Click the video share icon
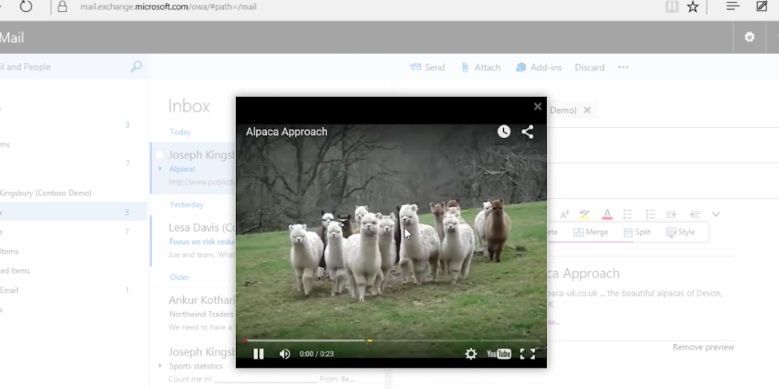The height and width of the screenshot is (389, 779). pyautogui.click(x=527, y=132)
